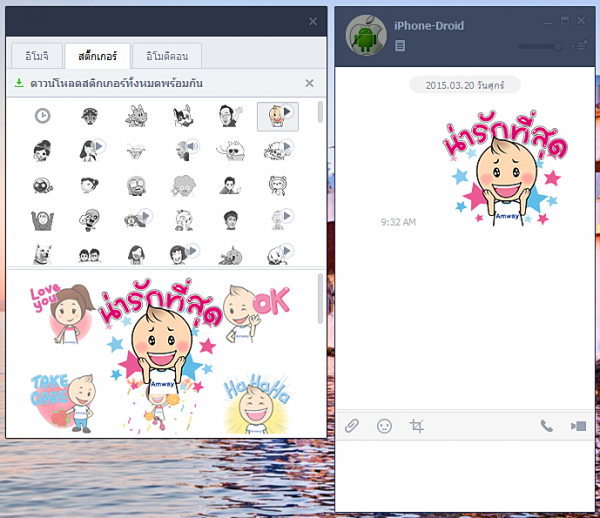This screenshot has width=600, height=518.
Task: Switch to the อิโมจิ tab
Action: 37,56
